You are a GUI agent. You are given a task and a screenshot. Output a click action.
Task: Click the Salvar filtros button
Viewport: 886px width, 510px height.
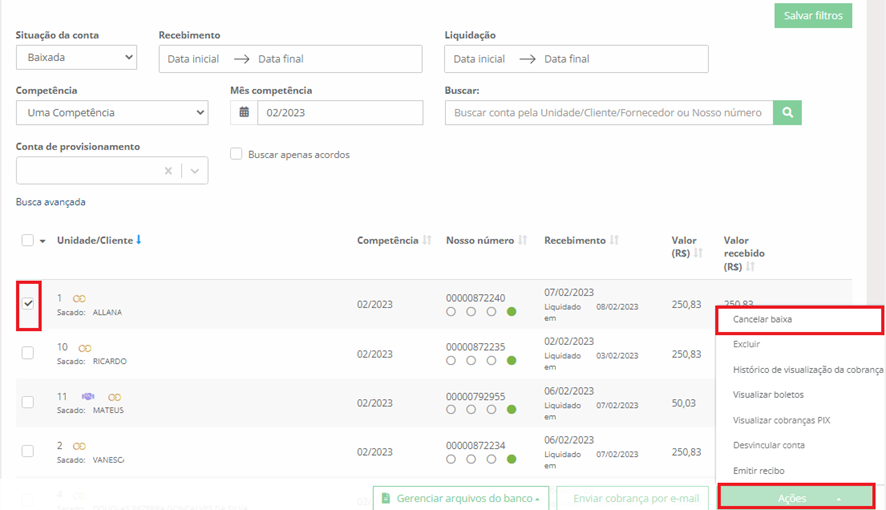(813, 15)
